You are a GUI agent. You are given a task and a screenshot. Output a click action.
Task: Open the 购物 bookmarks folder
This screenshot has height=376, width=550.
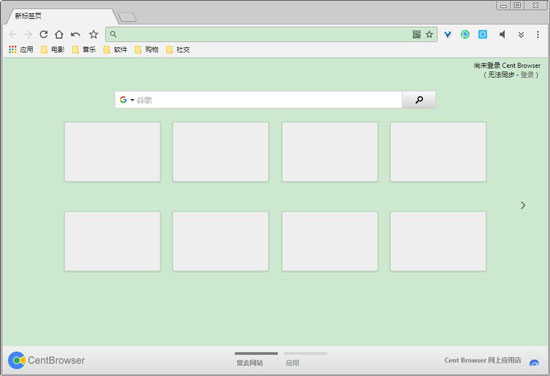tap(147, 49)
